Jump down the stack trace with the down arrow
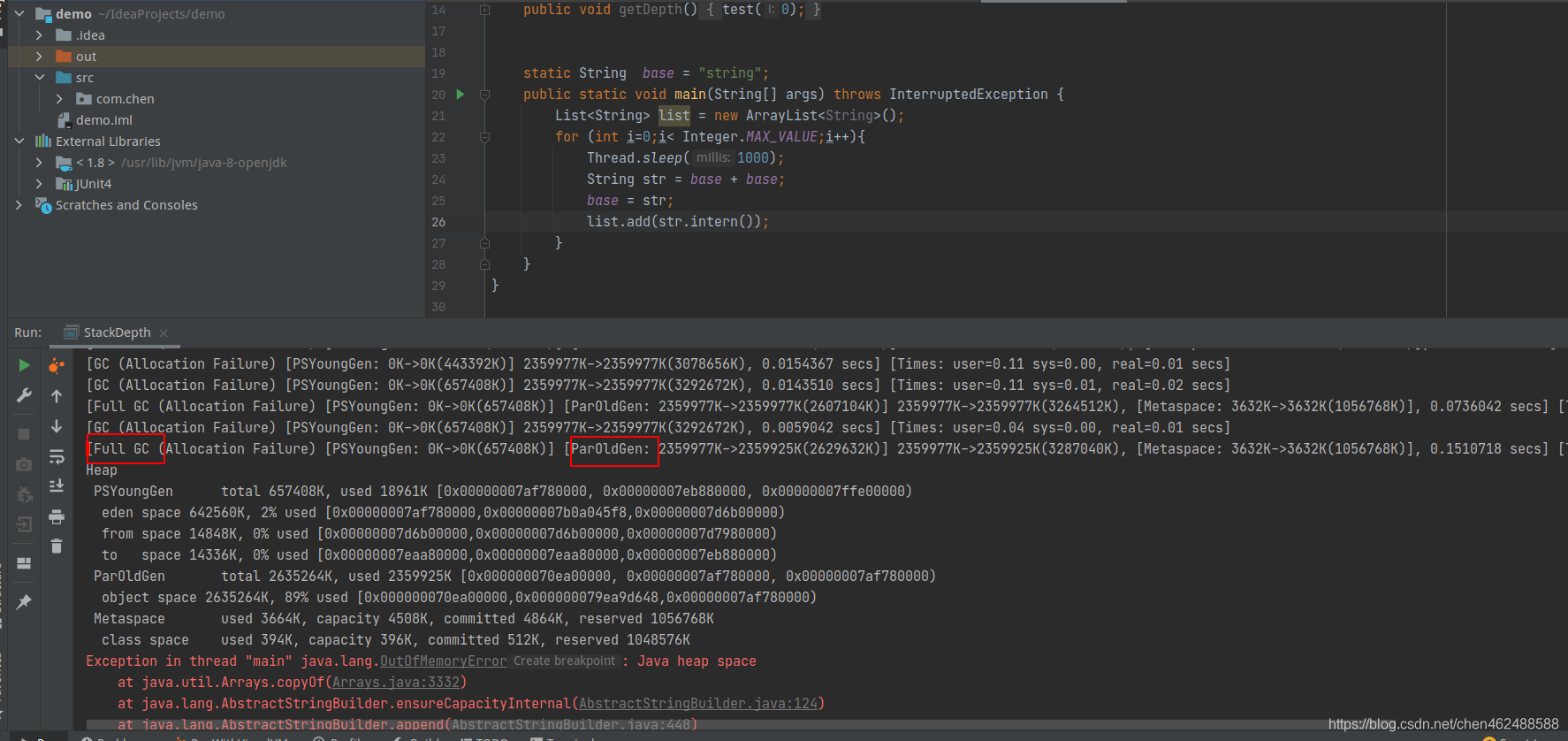This screenshot has height=741, width=1568. coord(57,426)
